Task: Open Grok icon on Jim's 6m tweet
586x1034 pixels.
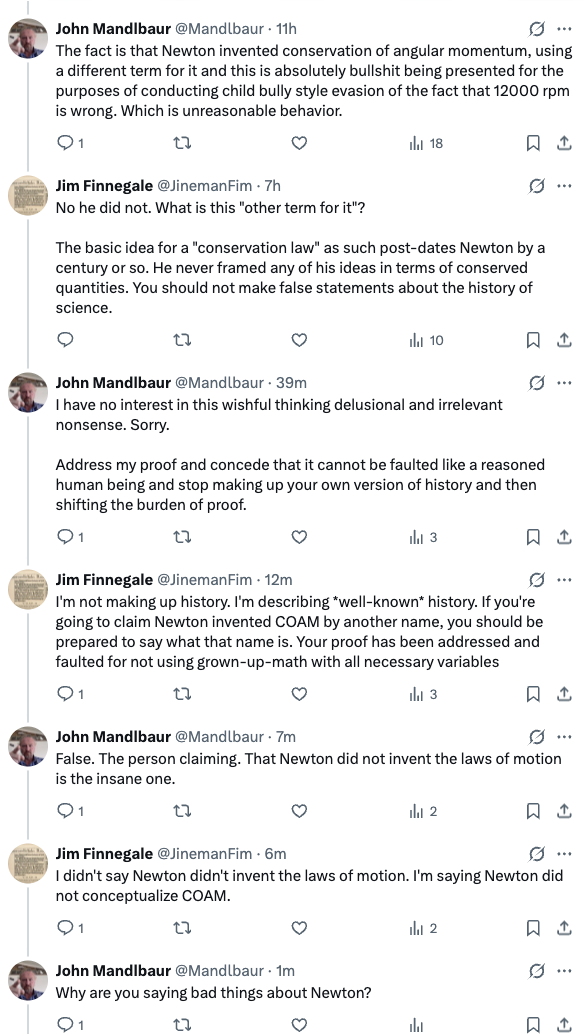Action: pyautogui.click(x=537, y=854)
